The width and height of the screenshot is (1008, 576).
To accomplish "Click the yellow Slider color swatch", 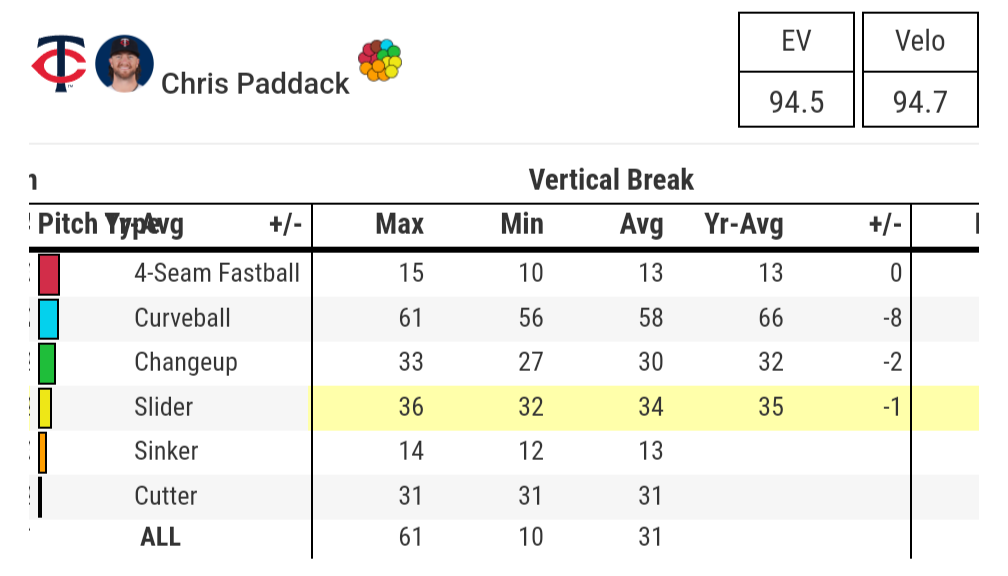I will pos(45,407).
